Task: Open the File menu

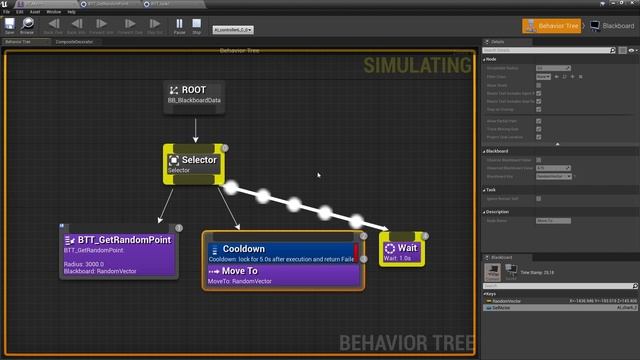Action: (6, 12)
